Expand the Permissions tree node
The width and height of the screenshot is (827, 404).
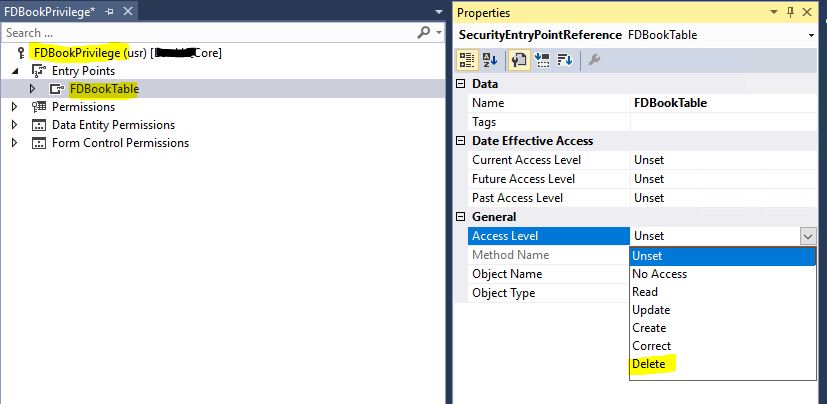point(14,107)
